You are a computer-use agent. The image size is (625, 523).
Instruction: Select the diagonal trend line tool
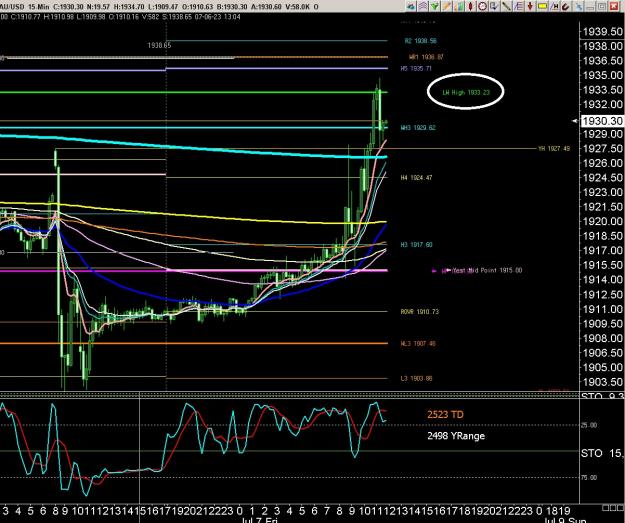point(506,6)
